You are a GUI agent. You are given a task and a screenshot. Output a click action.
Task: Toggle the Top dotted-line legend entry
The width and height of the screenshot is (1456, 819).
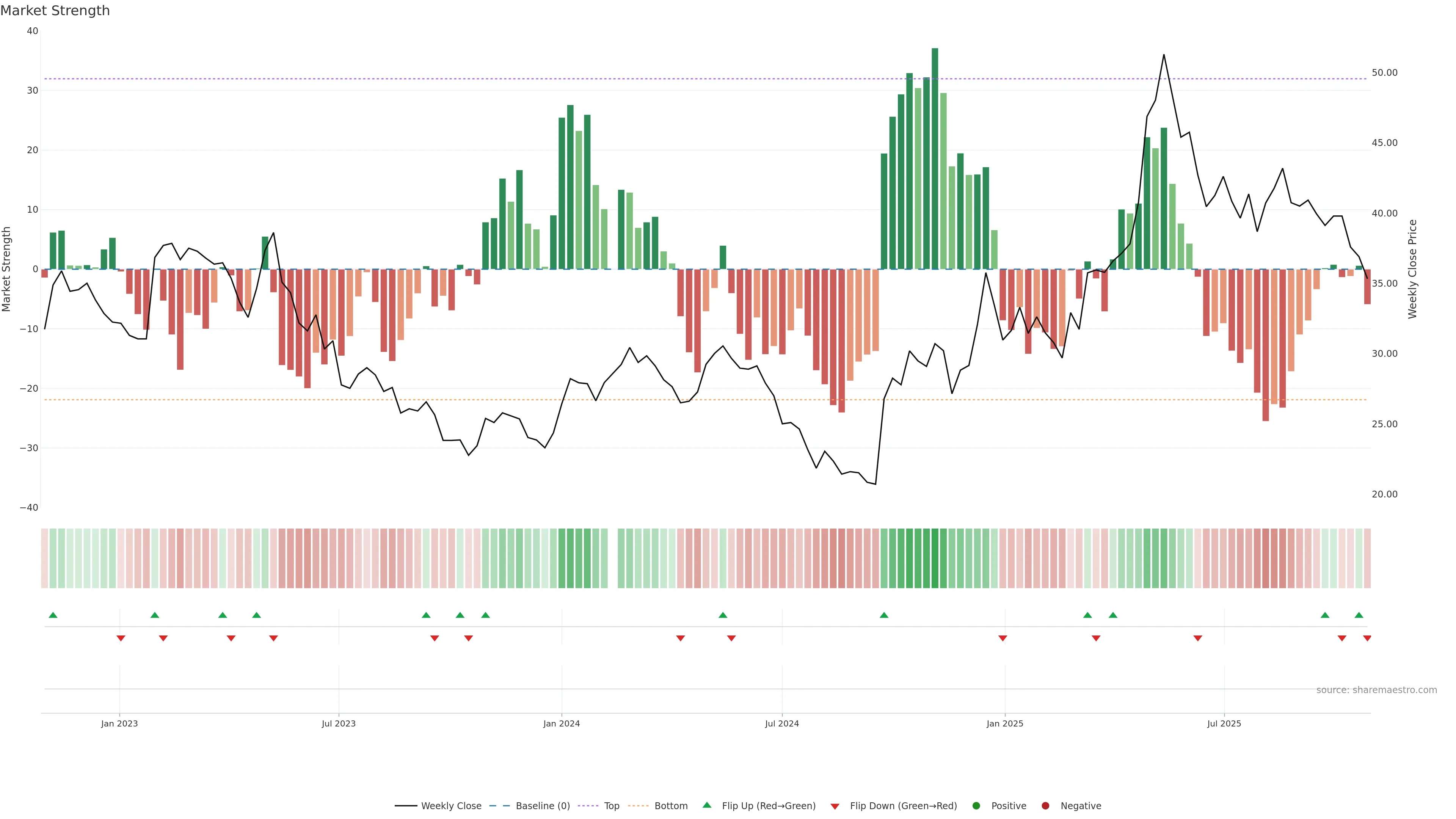click(612, 806)
